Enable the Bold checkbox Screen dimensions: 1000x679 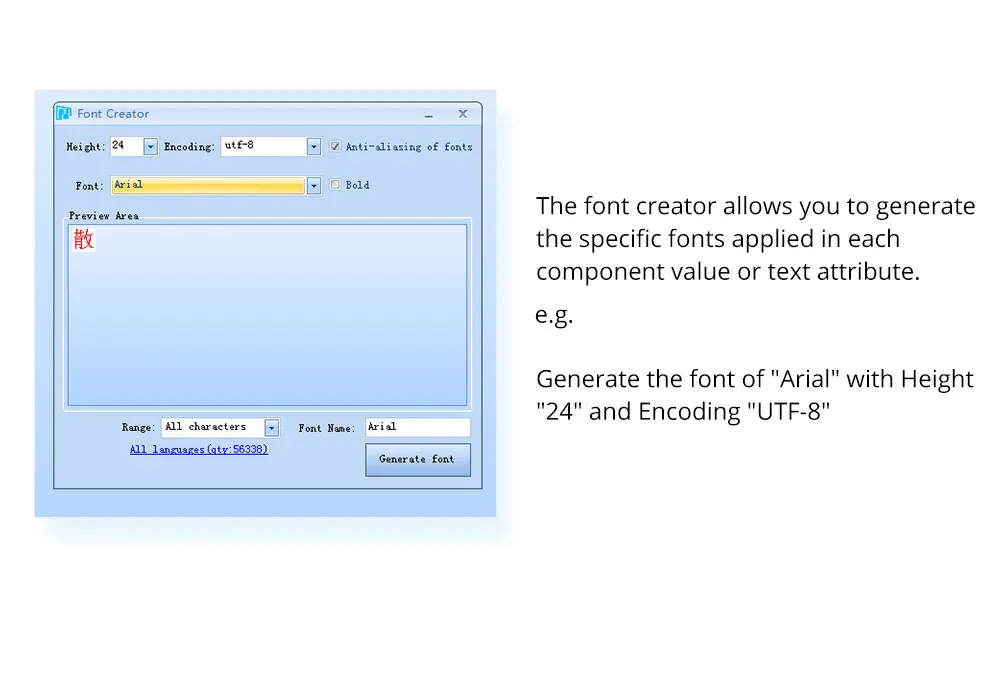[x=335, y=184]
